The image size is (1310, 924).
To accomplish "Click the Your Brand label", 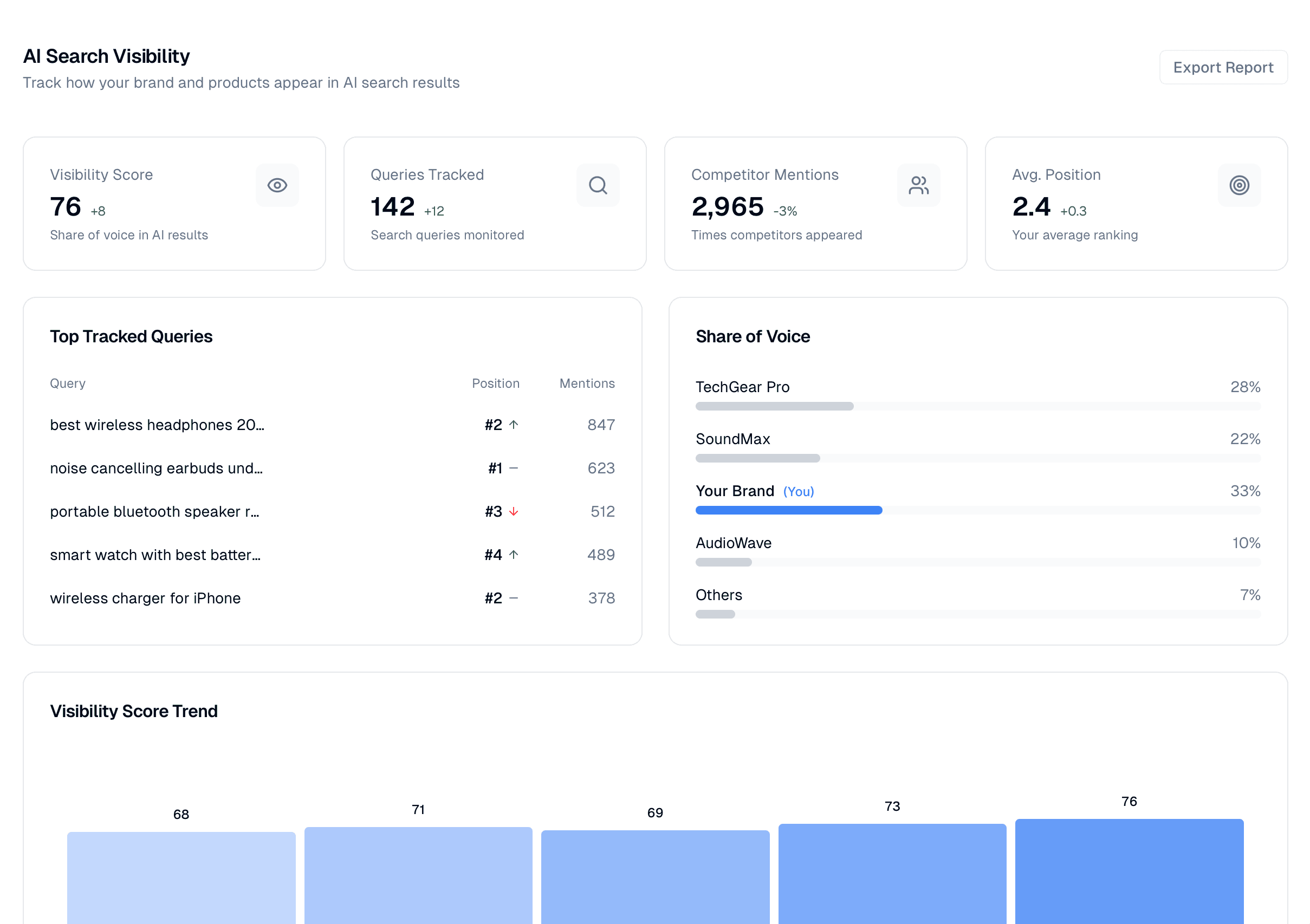I will [735, 491].
